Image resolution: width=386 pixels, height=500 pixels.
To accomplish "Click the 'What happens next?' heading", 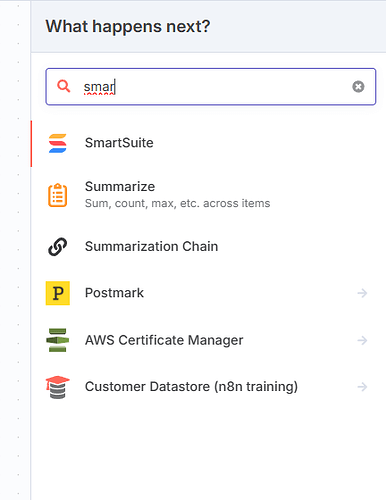I will [128, 26].
